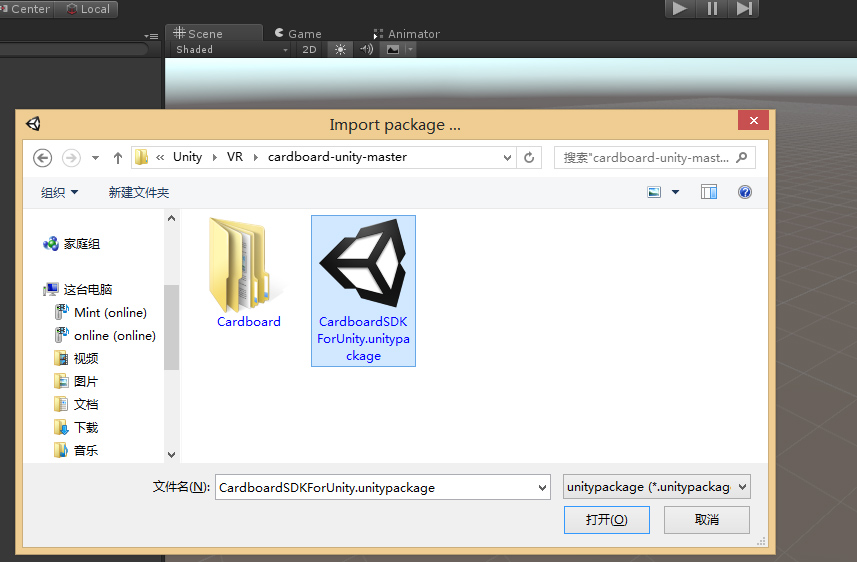Click the navigation pane scrollbar thumb
Screen dimensions: 857x562
[x=172, y=327]
